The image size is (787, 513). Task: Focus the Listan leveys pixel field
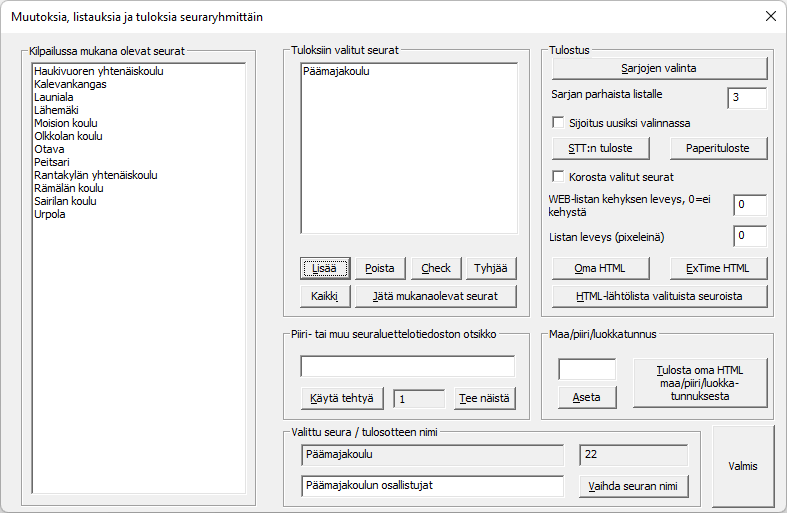(749, 237)
